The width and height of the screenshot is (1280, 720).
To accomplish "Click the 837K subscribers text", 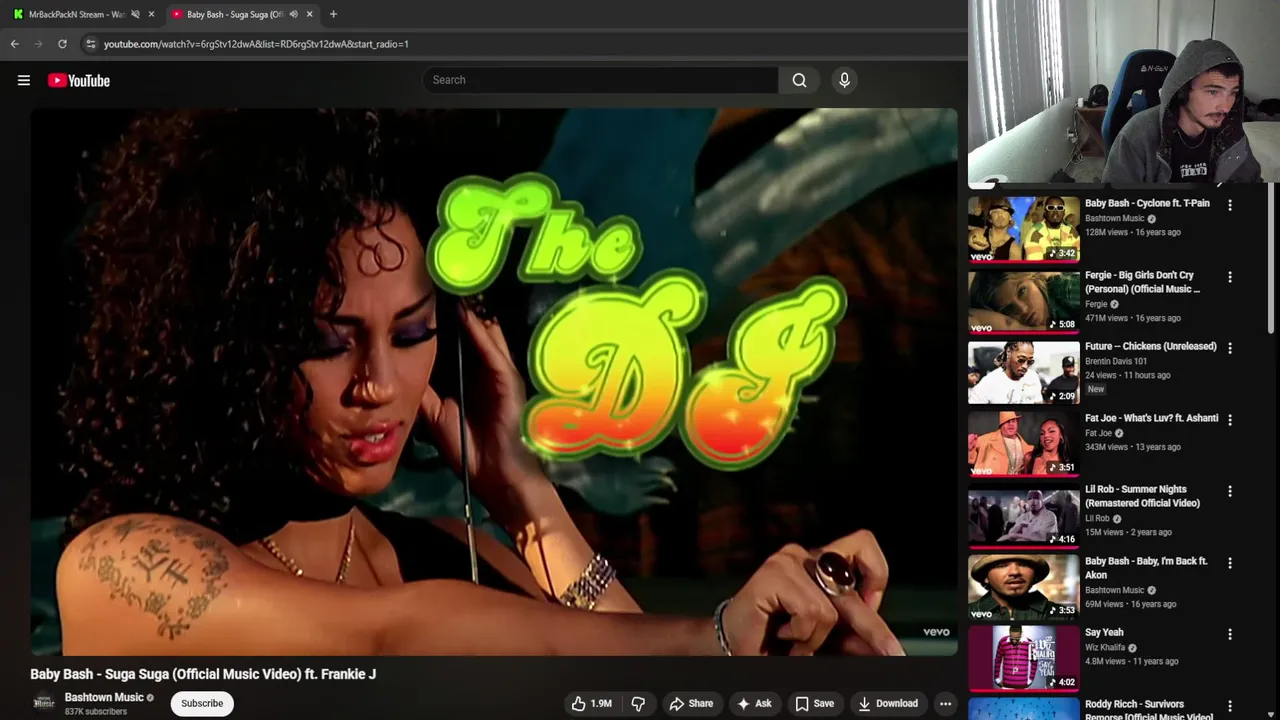I will (96, 712).
